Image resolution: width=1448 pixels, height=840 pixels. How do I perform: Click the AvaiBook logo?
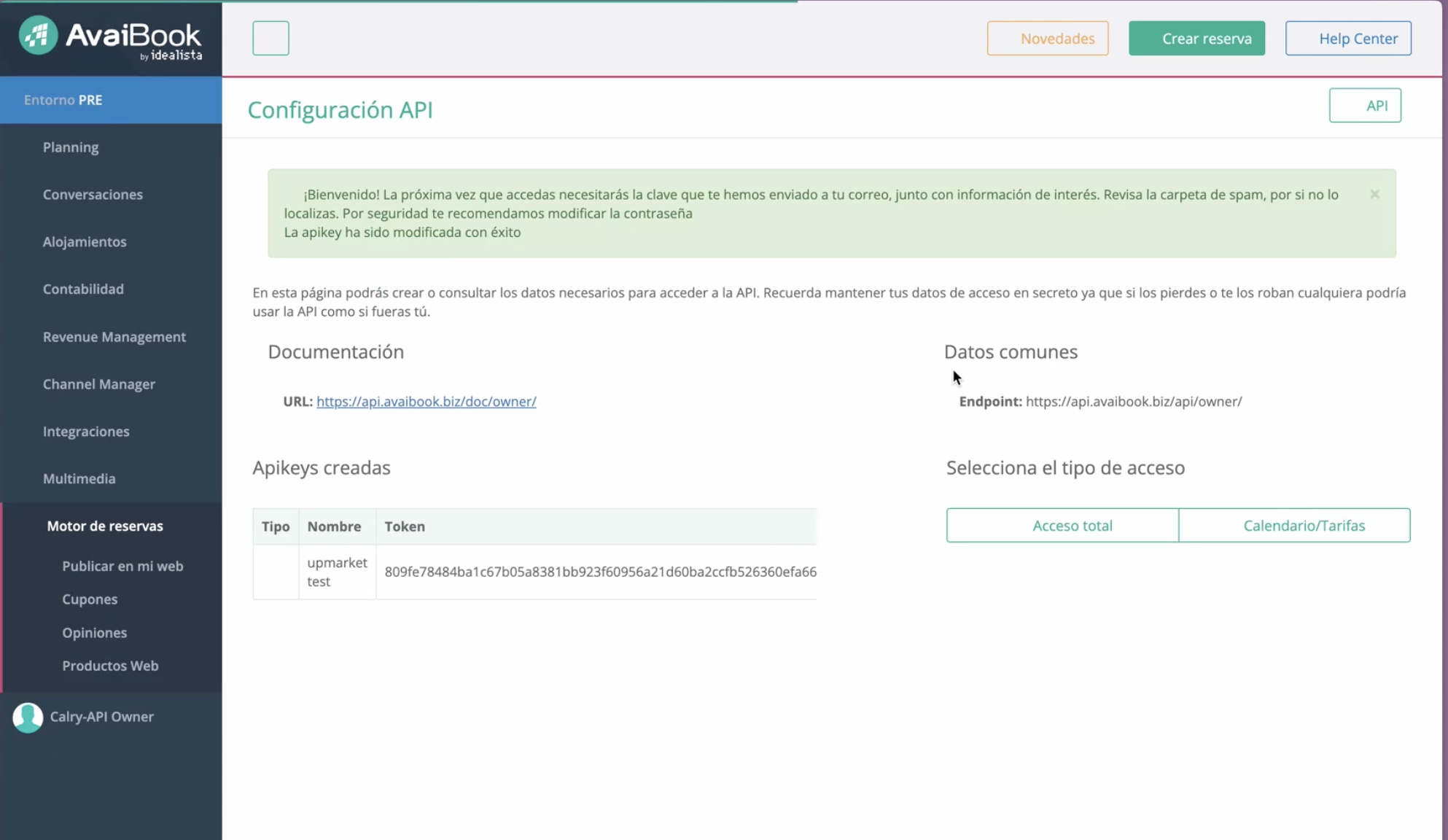click(x=110, y=38)
